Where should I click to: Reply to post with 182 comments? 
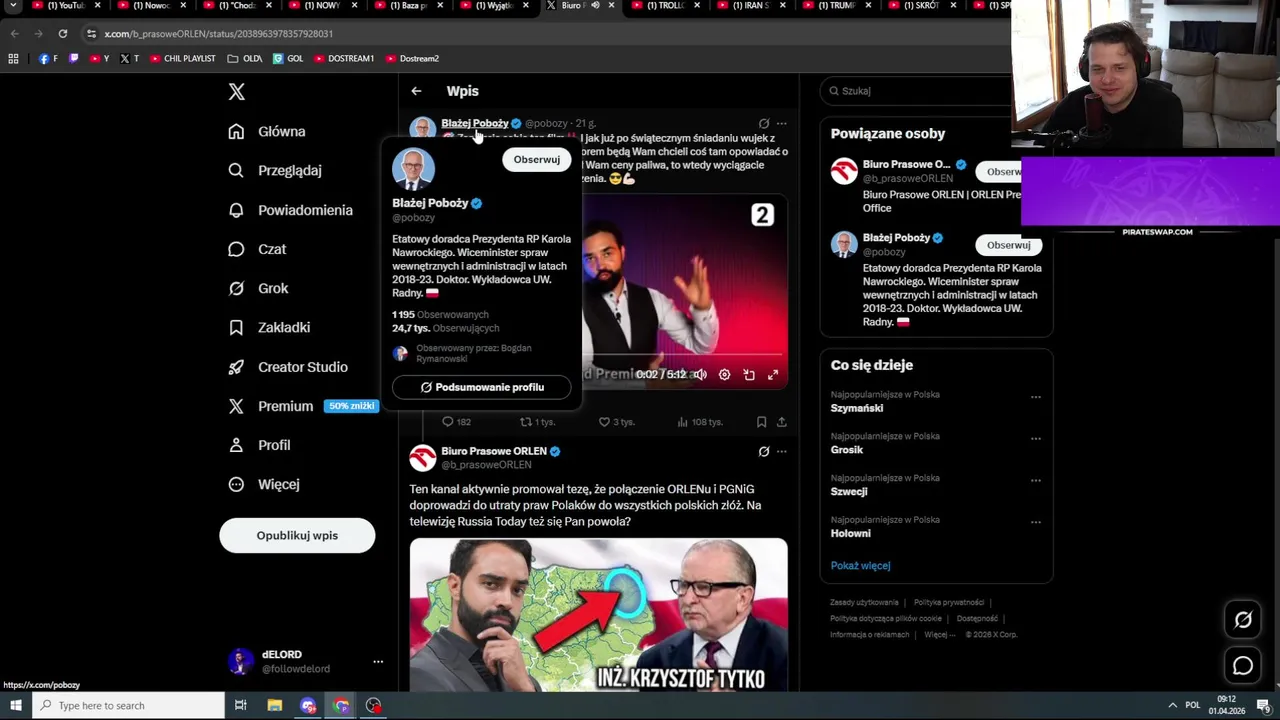click(457, 422)
